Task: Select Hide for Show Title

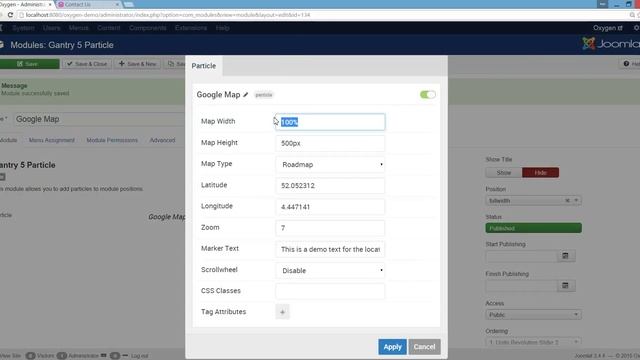Action: coord(540,173)
